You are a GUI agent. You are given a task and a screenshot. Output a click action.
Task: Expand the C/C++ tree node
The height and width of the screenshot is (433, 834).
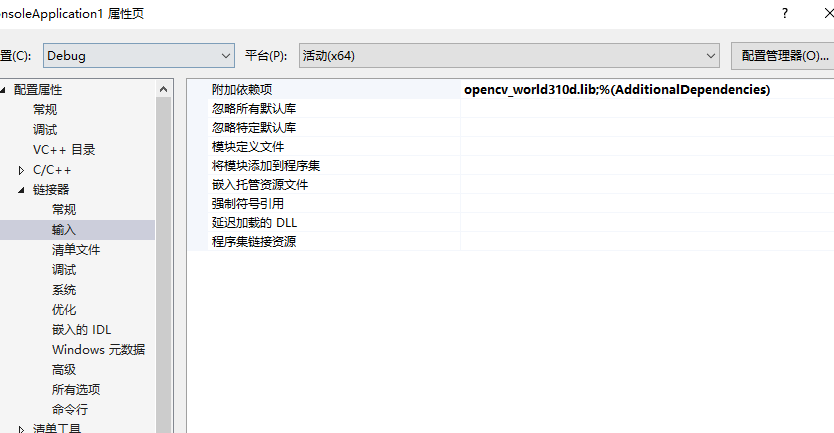(x=21, y=170)
